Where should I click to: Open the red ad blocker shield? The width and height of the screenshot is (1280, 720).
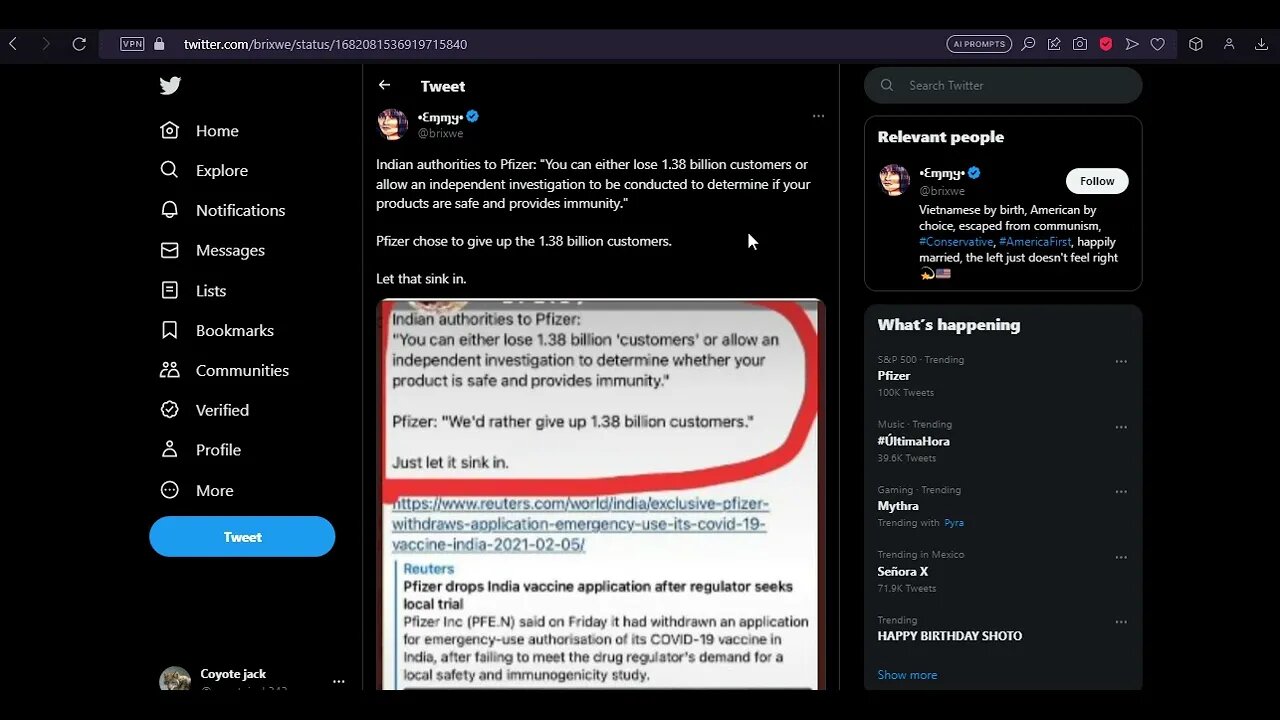point(1106,44)
